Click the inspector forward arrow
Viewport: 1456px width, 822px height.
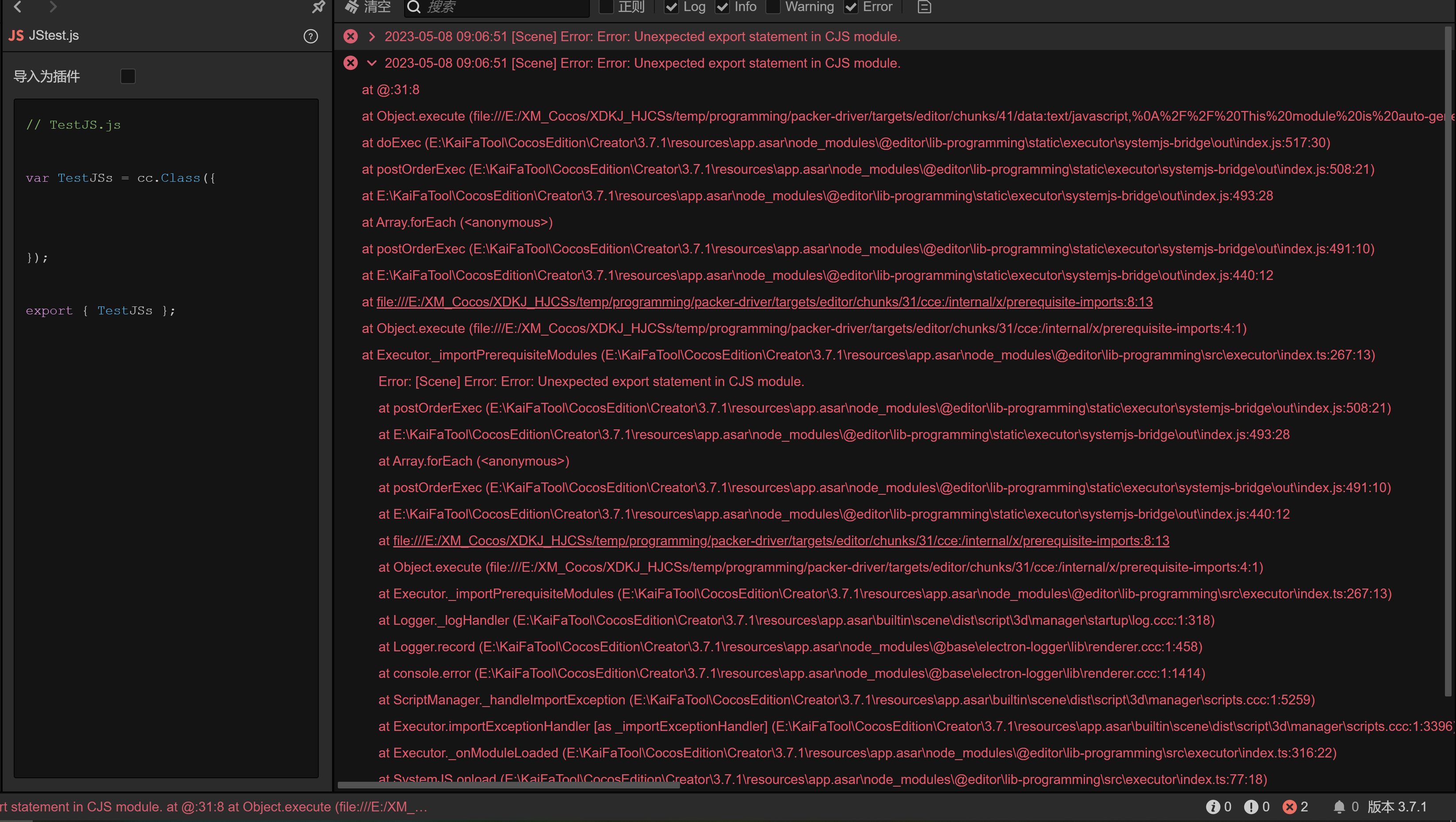(53, 7)
